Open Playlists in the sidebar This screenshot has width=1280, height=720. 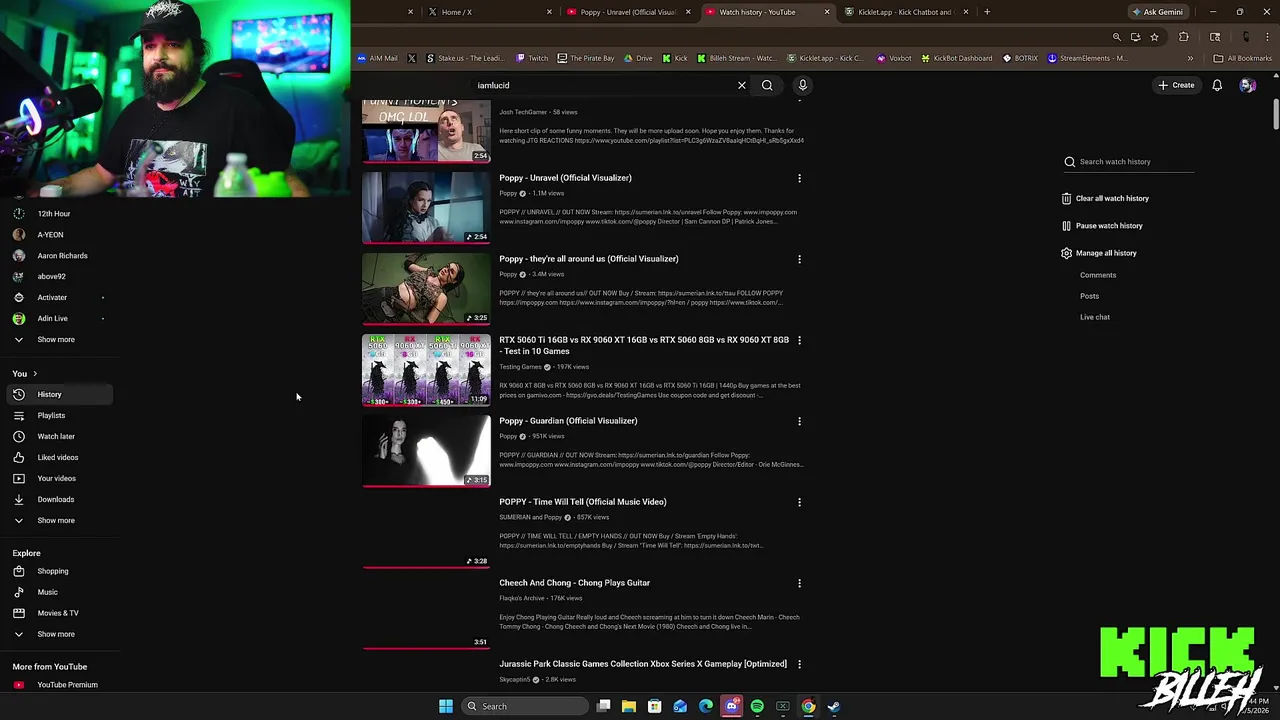tap(58, 415)
